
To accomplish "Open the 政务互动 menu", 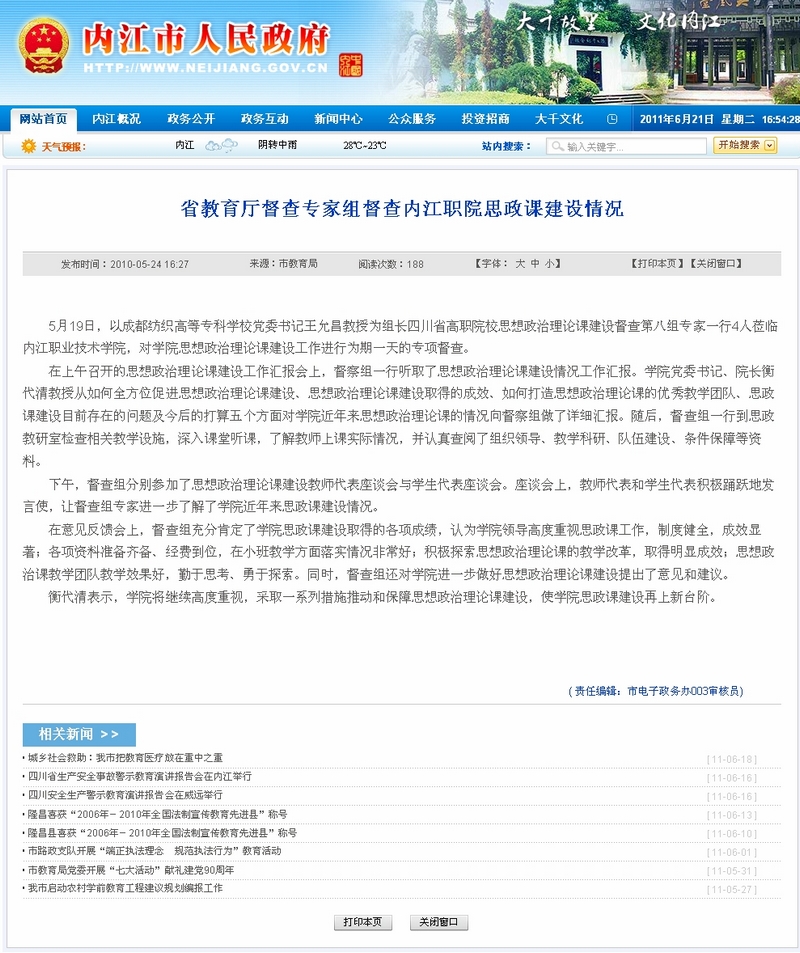I will click(x=264, y=119).
